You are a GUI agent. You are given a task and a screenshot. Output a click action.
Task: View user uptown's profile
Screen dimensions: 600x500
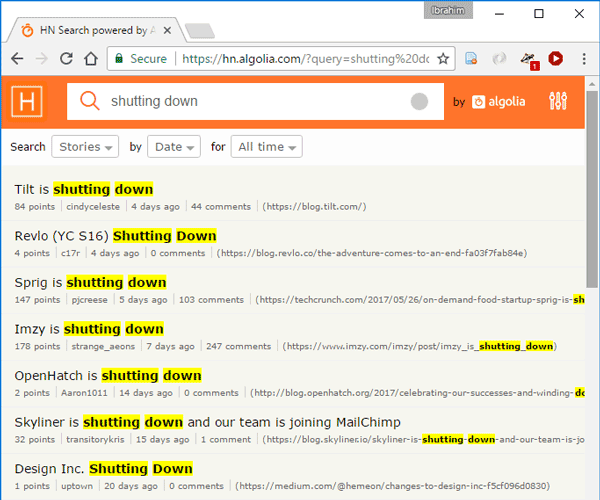77,486
